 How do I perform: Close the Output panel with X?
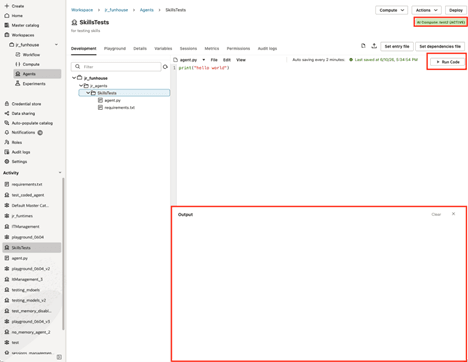click(453, 214)
